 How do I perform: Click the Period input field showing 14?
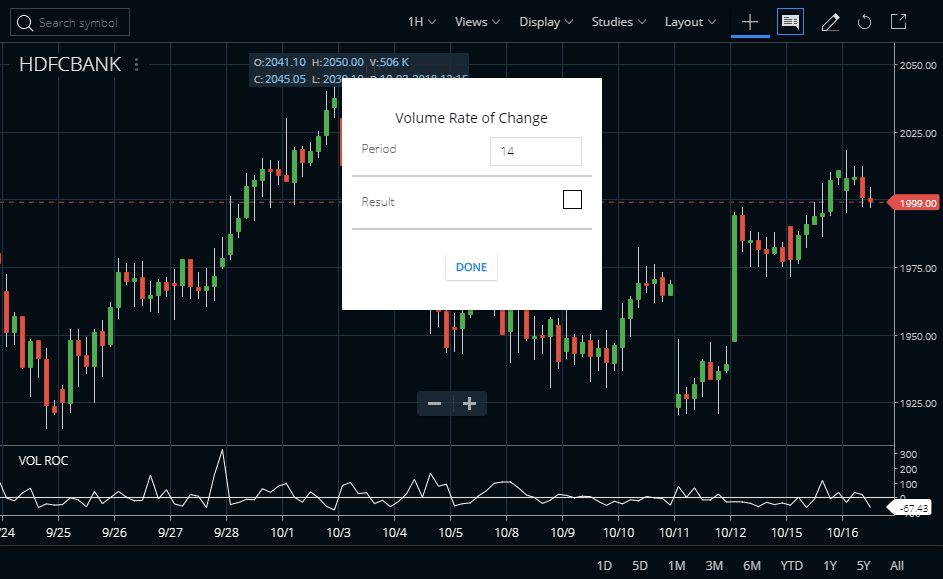(x=535, y=152)
